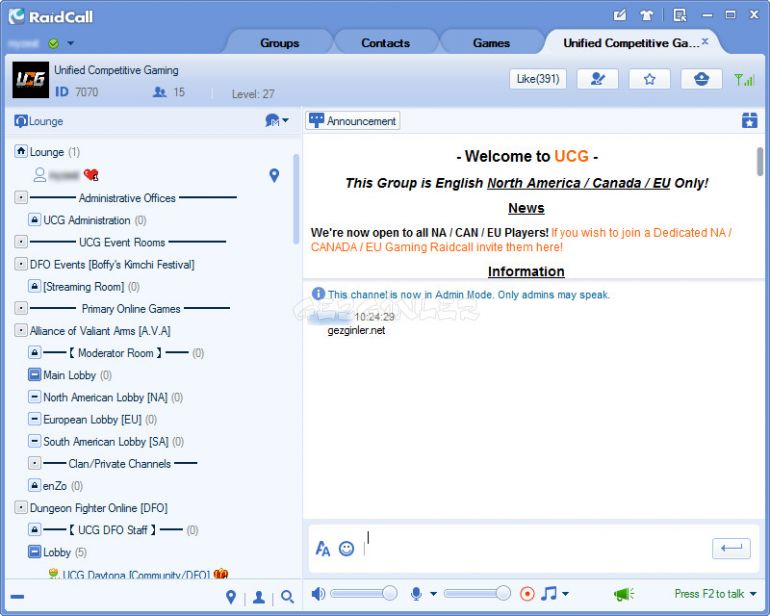Mute the speaker output icon
The height and width of the screenshot is (616, 770).
click(318, 594)
